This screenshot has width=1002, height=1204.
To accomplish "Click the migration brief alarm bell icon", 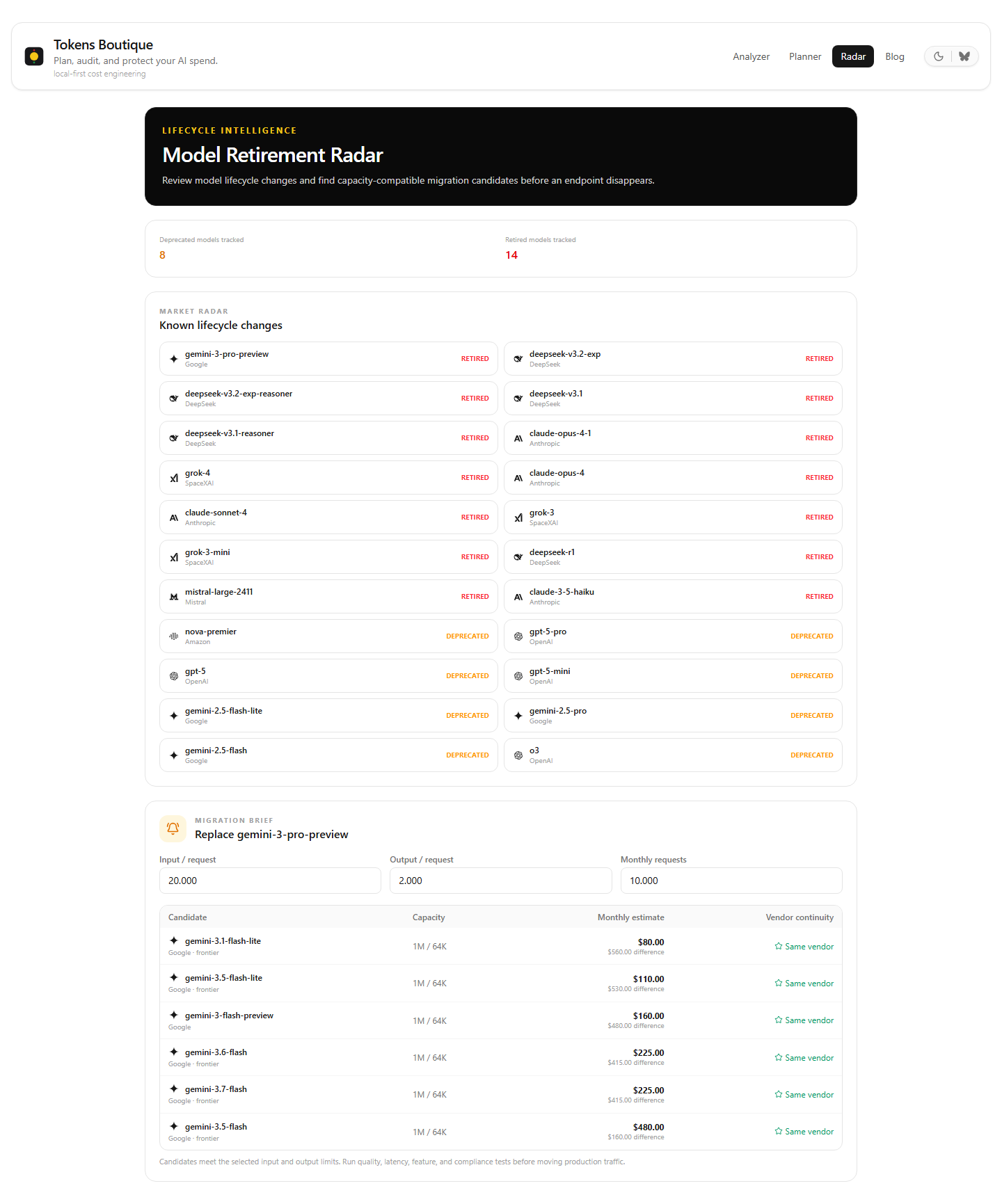I will [173, 828].
